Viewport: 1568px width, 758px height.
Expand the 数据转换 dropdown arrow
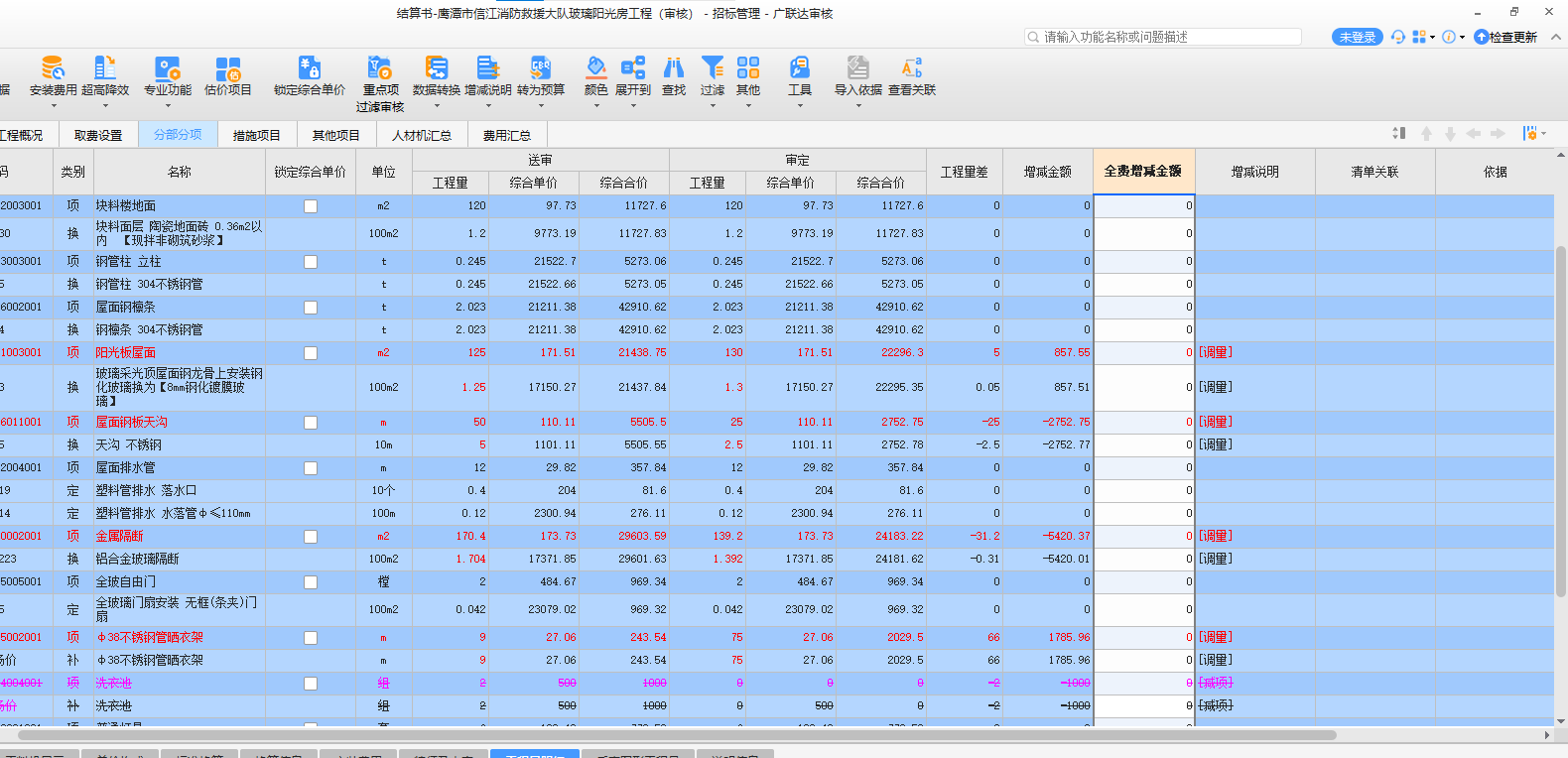coord(437,105)
